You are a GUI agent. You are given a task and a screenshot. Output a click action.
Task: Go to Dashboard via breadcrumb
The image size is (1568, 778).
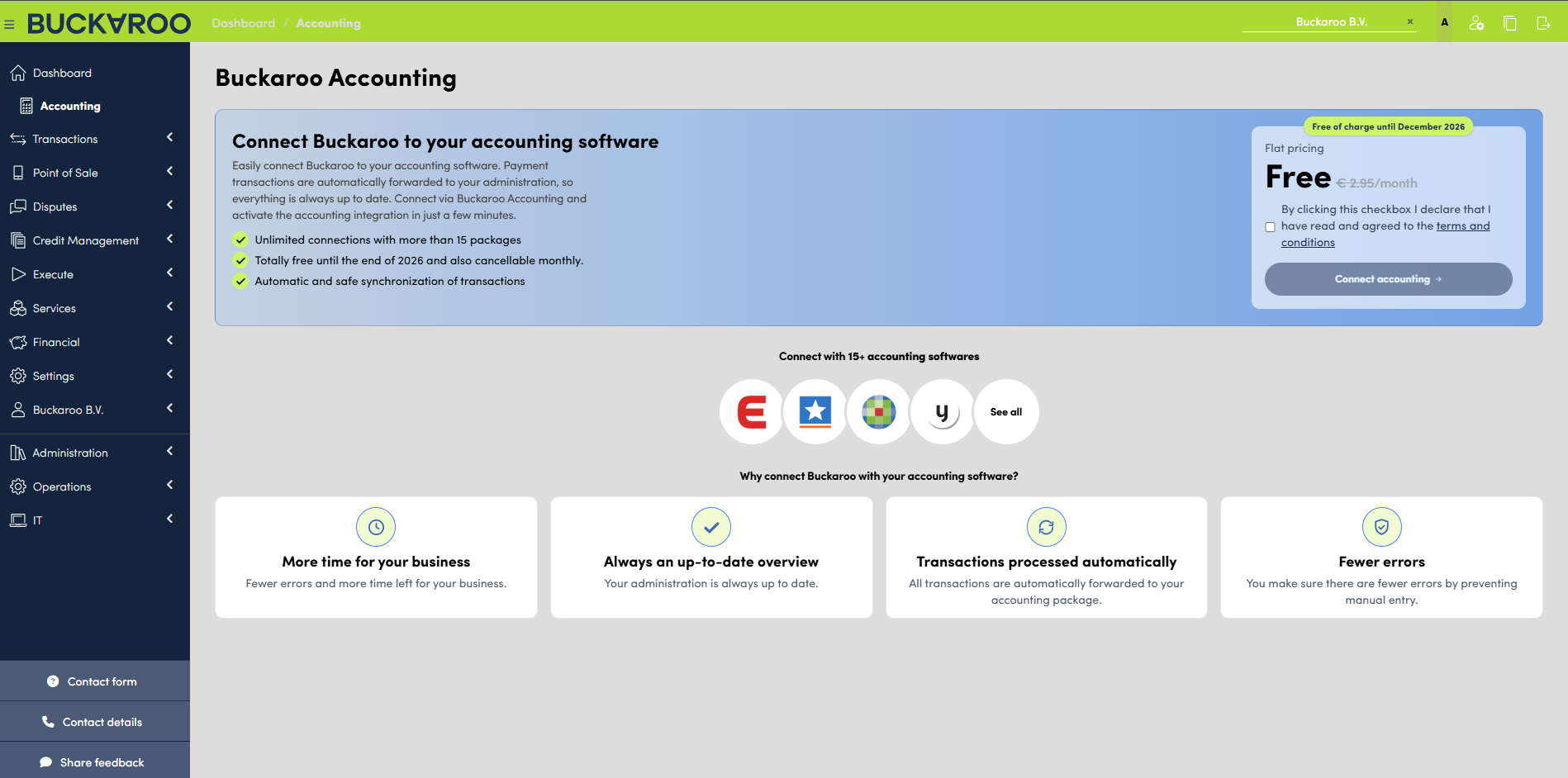coord(244,23)
